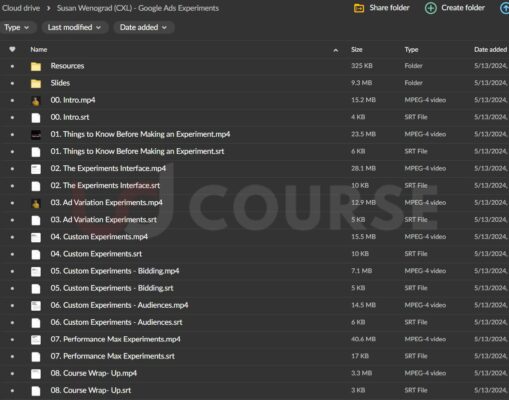Toggle favorite dot for Resources row
The image size is (509, 400).
tap(12, 66)
